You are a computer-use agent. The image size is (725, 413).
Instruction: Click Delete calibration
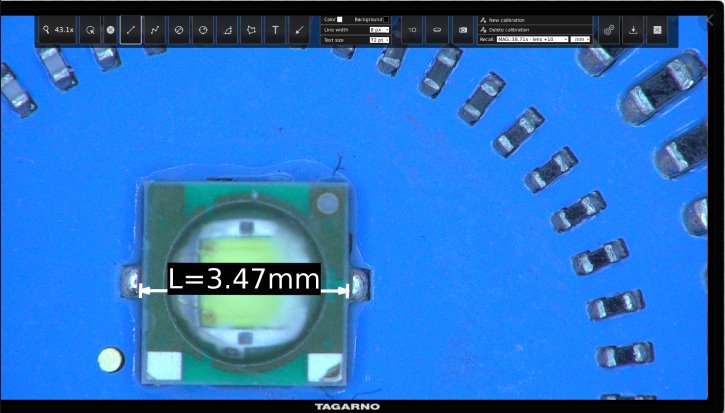point(510,30)
